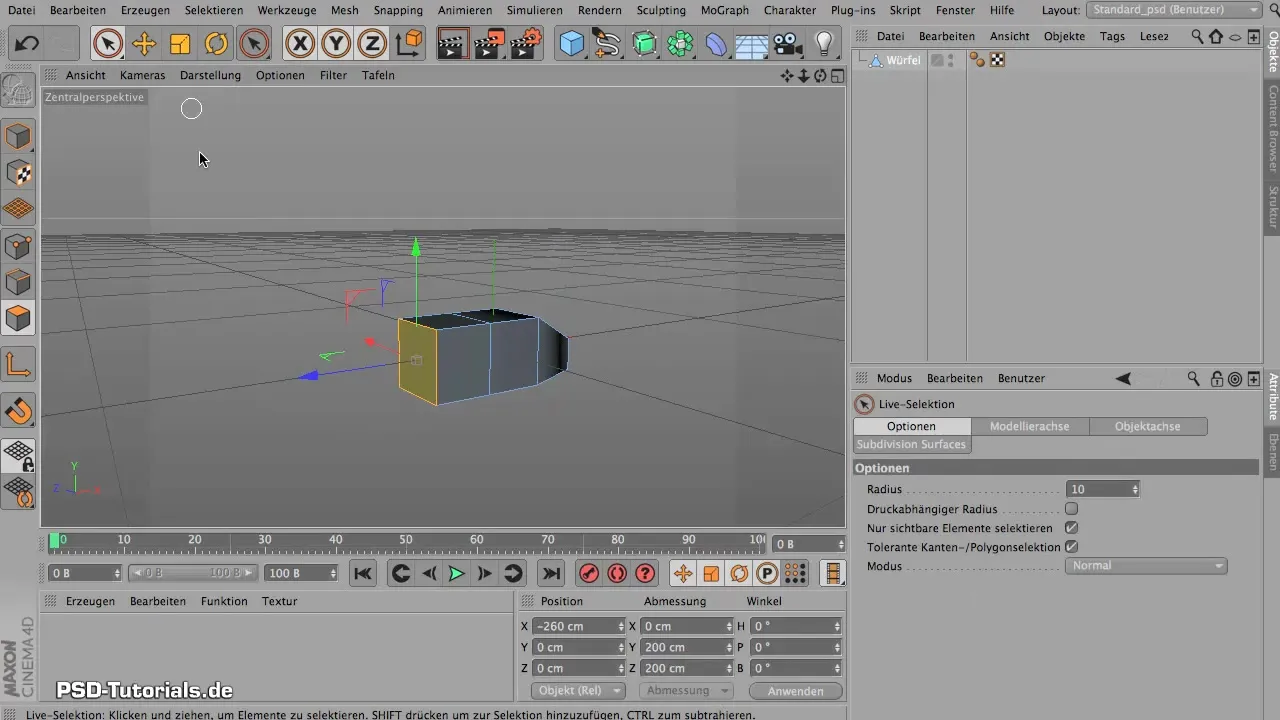Add floor environment object icon

[751, 44]
